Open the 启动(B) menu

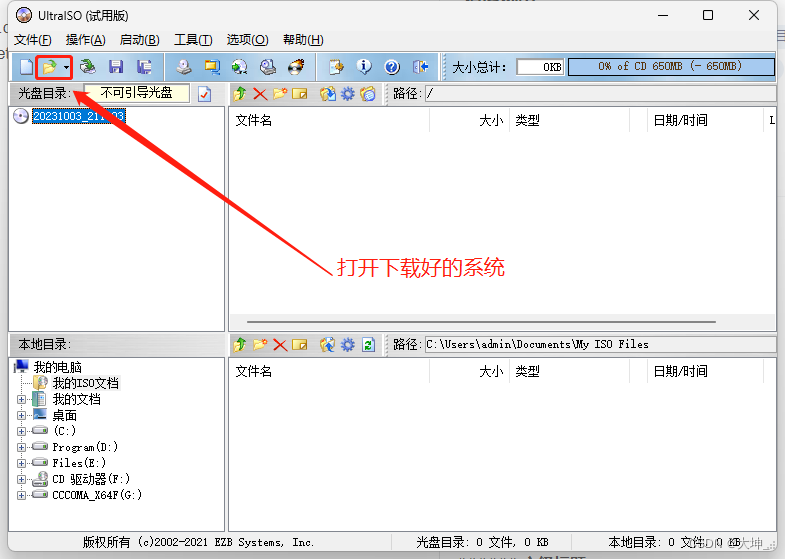(x=140, y=40)
